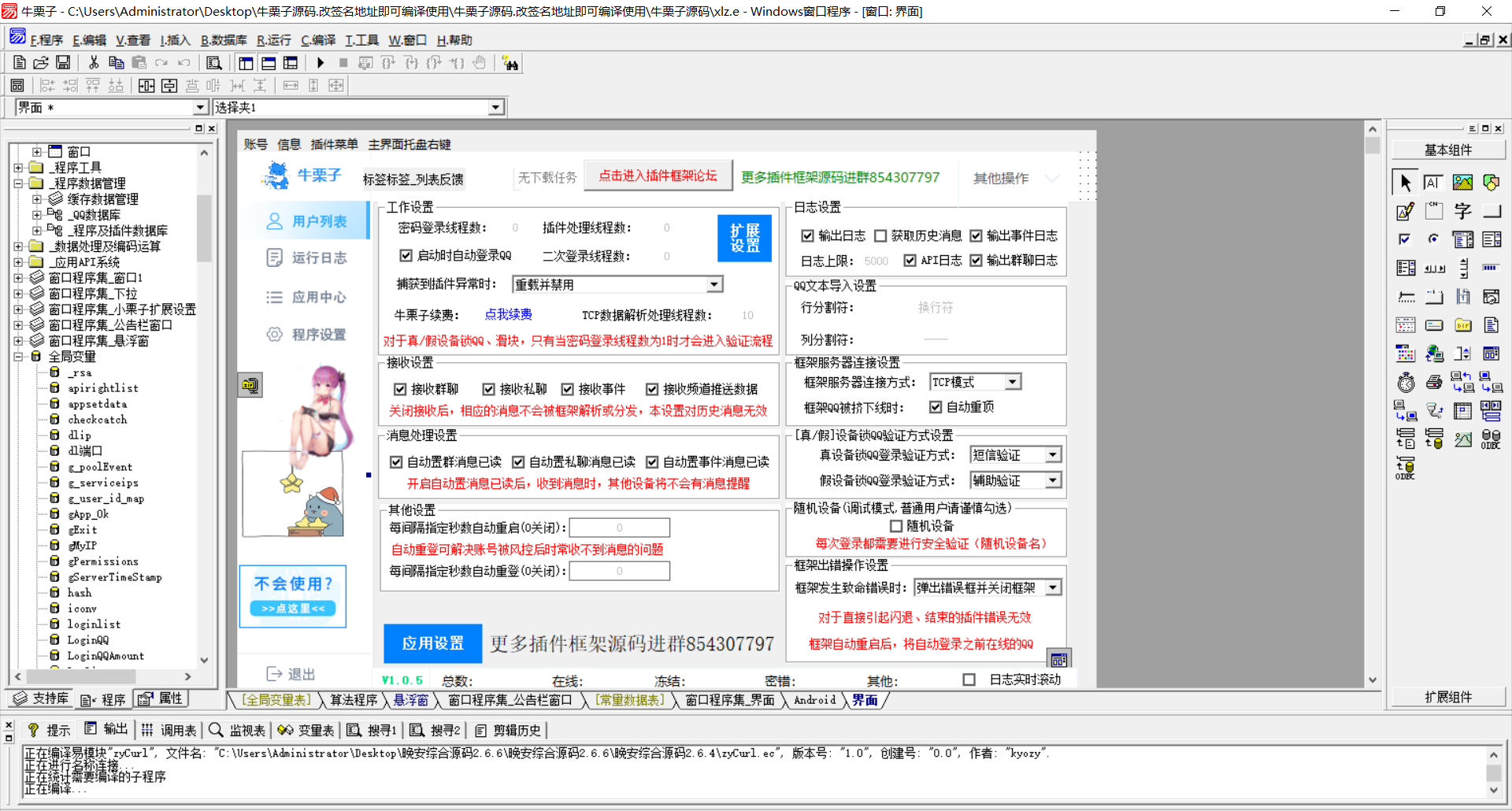Viewport: 1512px width, 811px height.
Task: Select the clock/timer component icon
Action: pyautogui.click(x=1406, y=382)
